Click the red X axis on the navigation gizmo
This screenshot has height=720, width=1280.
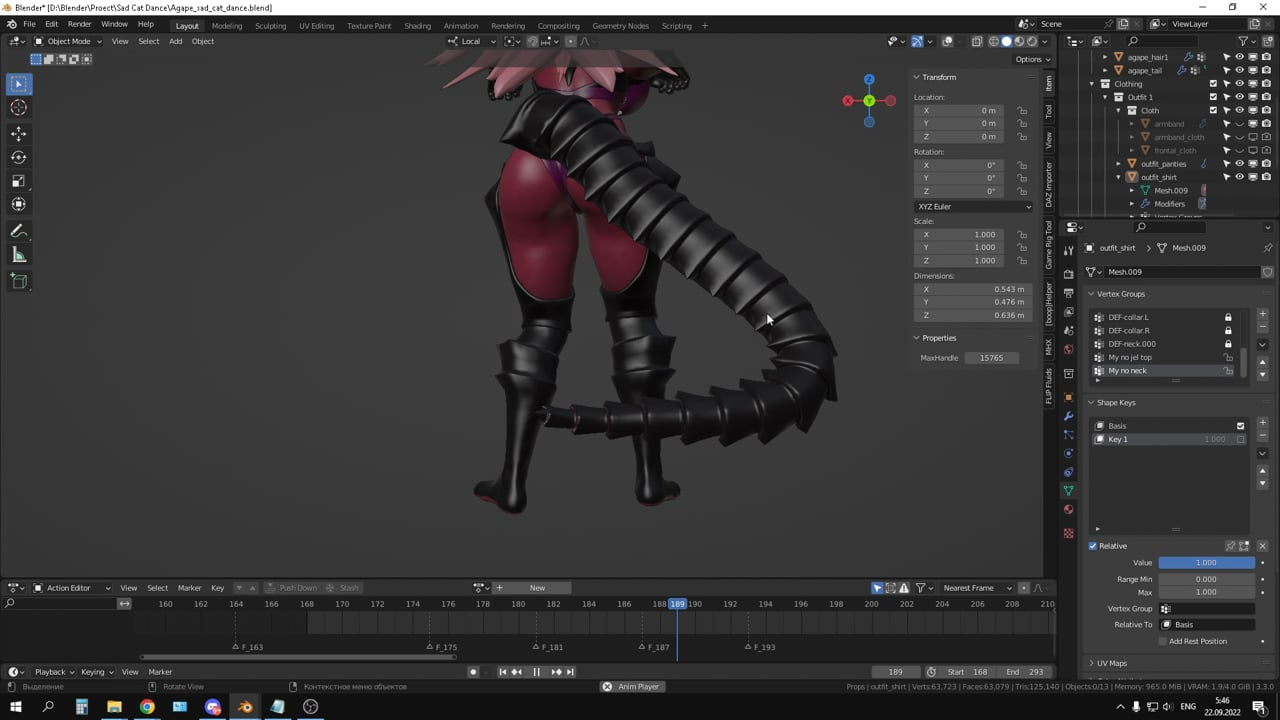[848, 100]
